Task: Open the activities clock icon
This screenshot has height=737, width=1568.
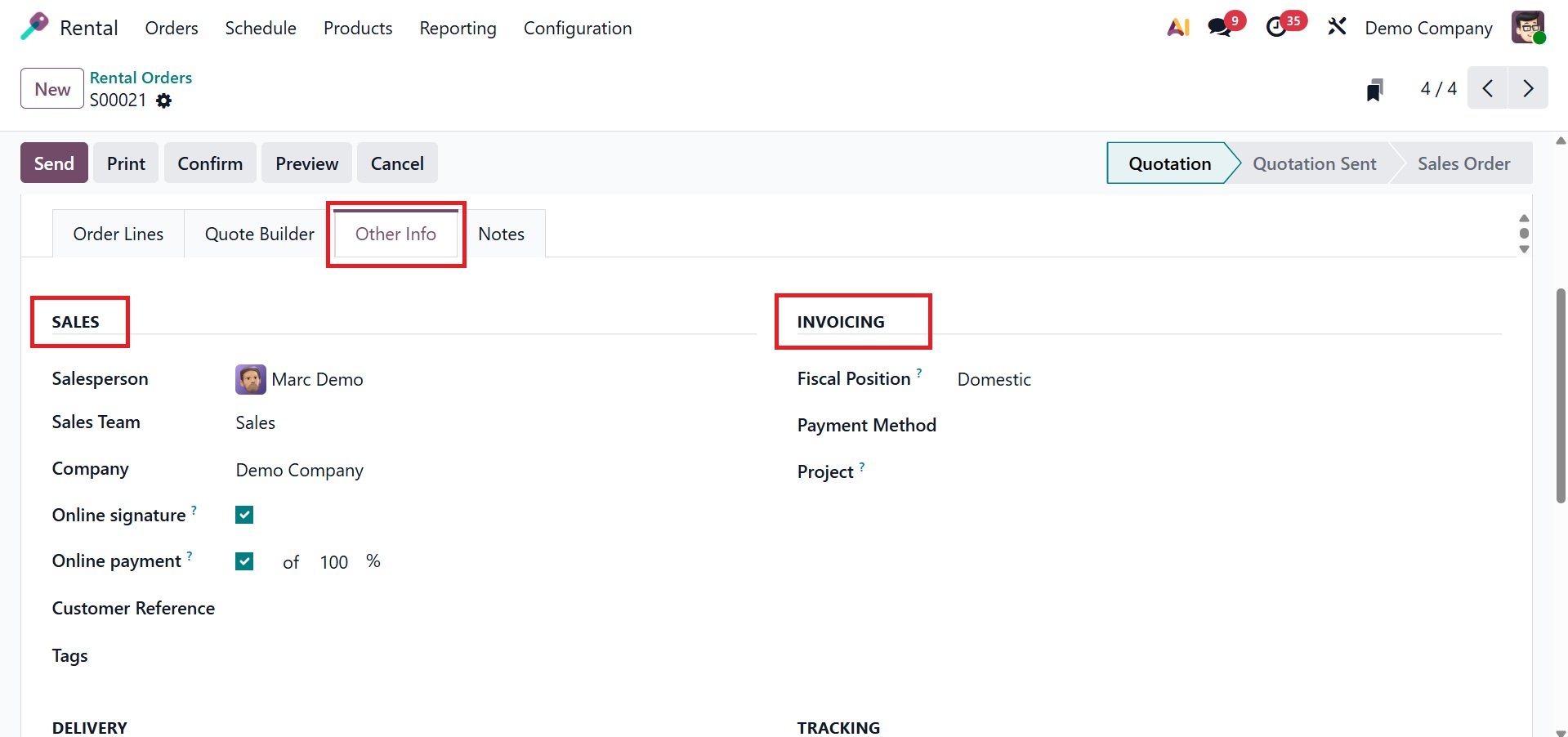Action: coord(1276,28)
